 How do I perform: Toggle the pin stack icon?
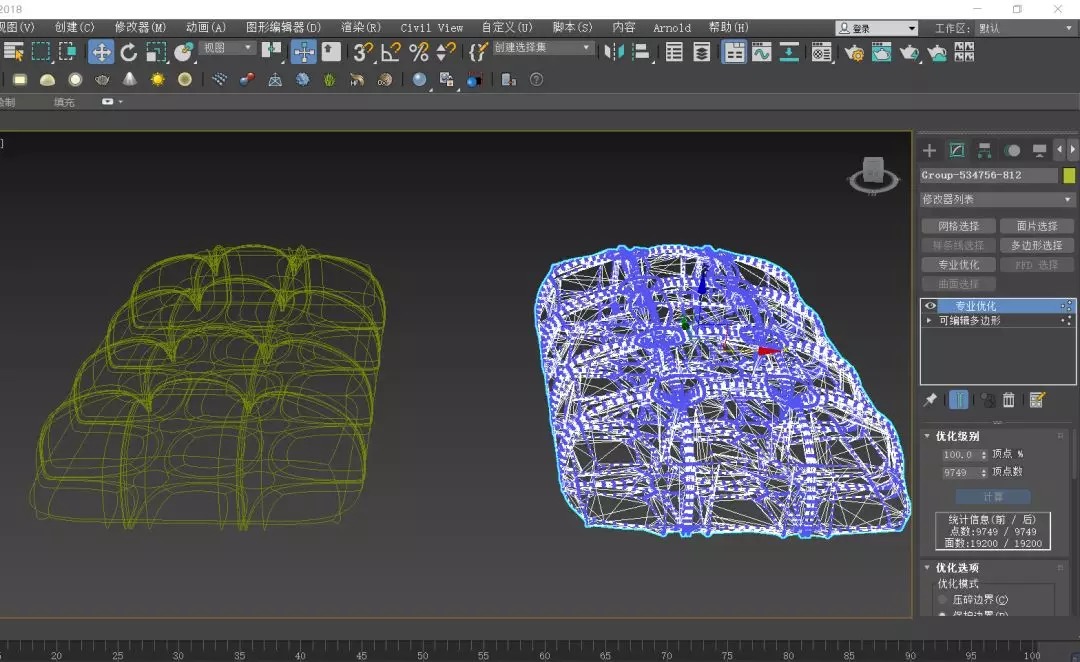(930, 400)
